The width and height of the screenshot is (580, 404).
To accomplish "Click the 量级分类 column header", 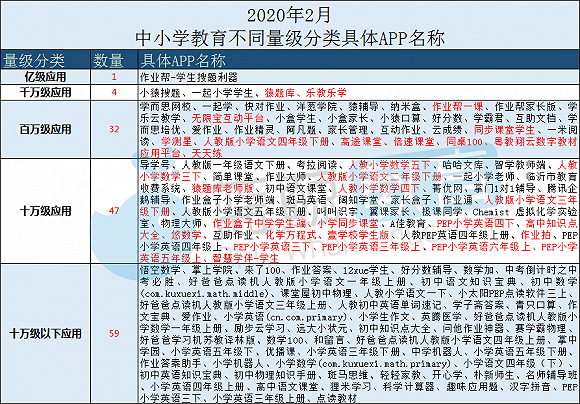I will 34,61.
